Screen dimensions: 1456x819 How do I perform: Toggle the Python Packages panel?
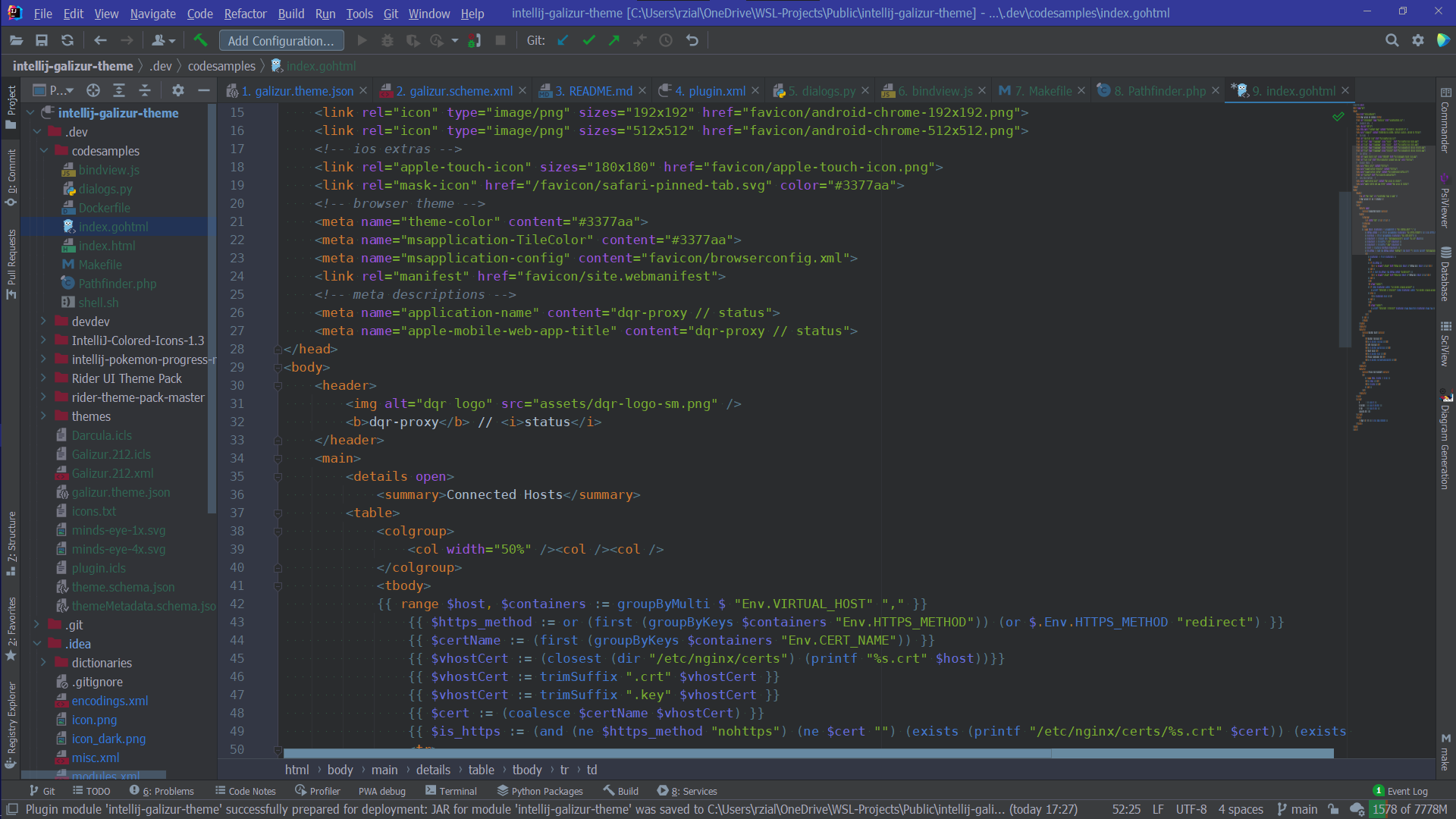click(x=540, y=791)
